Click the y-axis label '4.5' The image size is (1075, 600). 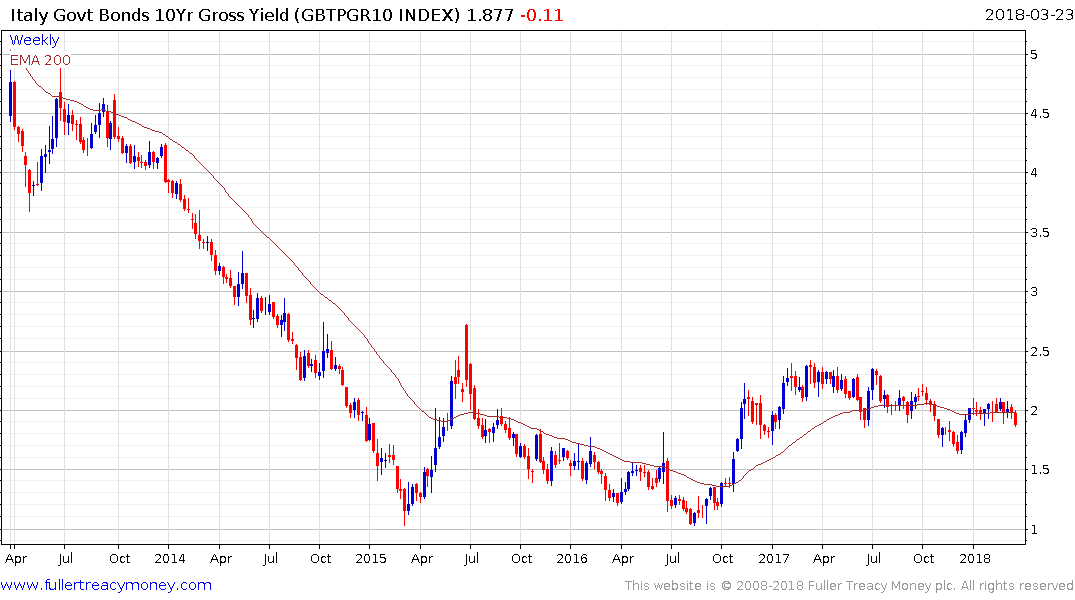click(x=1039, y=114)
